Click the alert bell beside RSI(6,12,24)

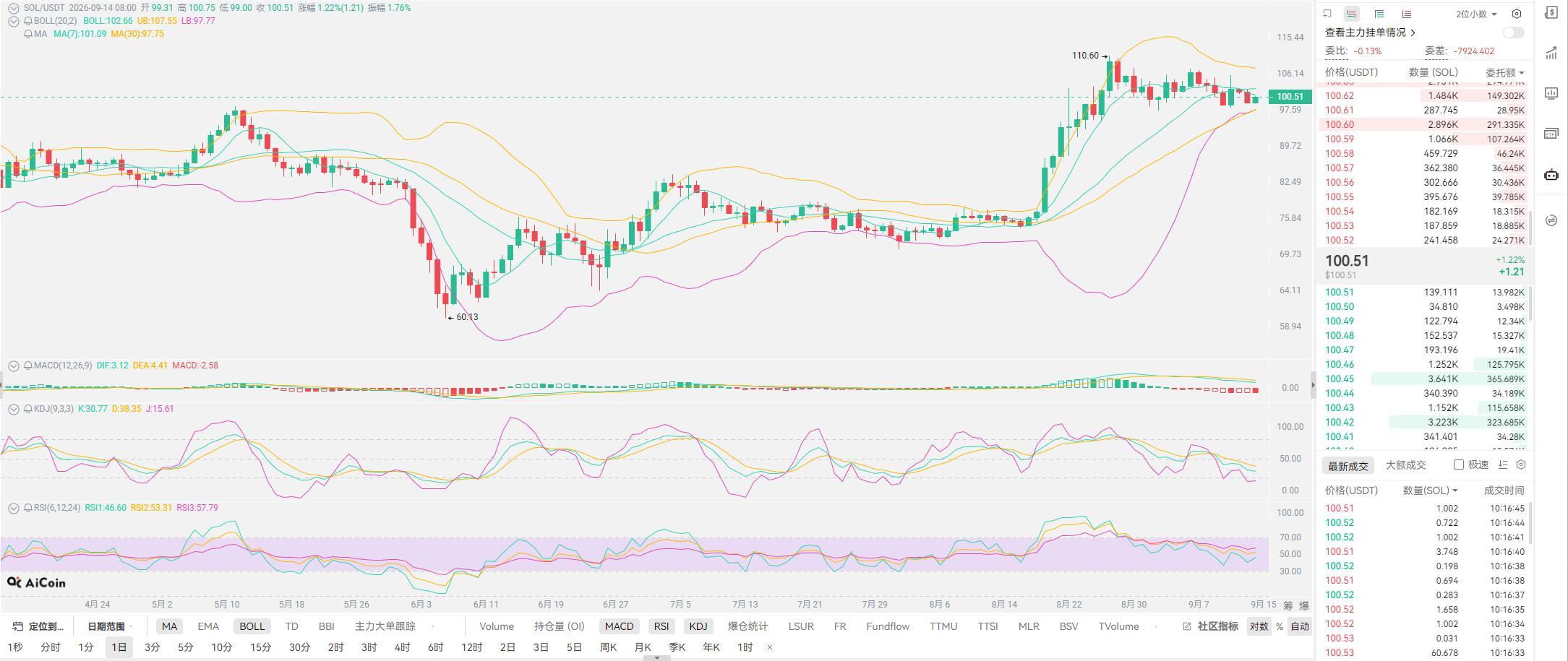27,508
